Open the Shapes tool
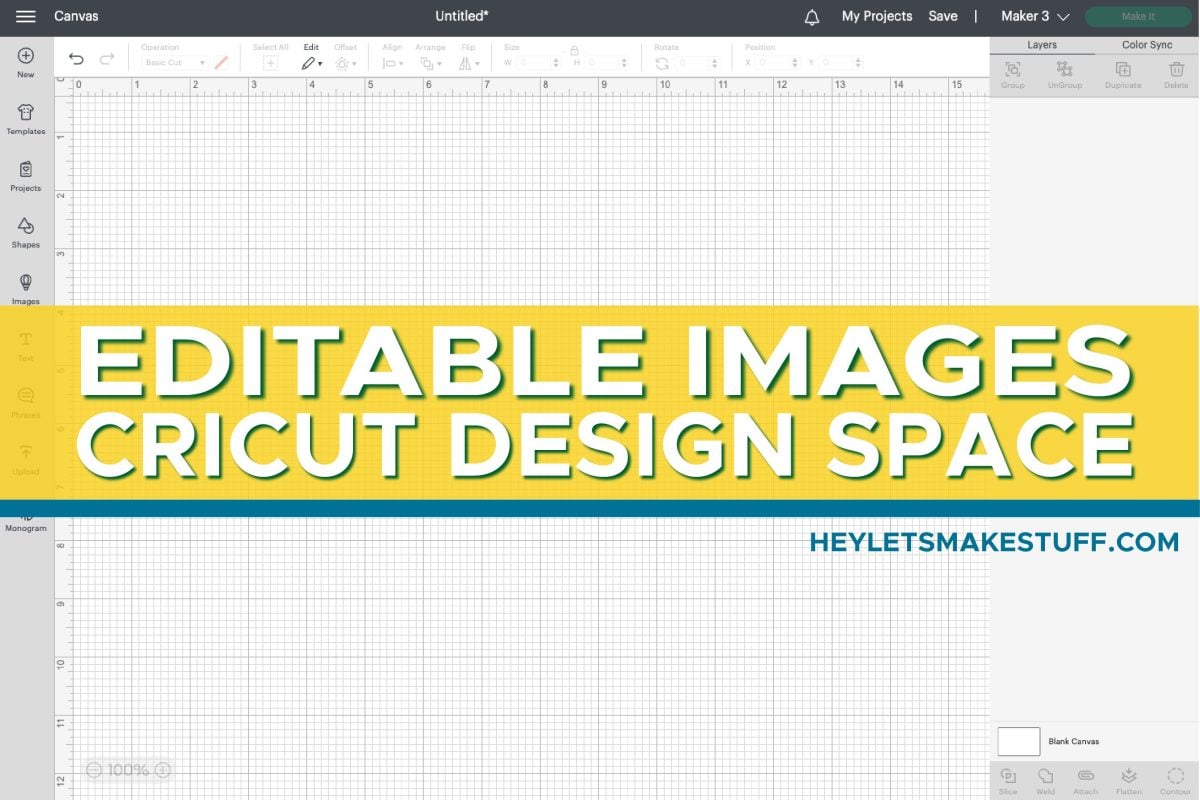1200x800 pixels. click(x=26, y=232)
